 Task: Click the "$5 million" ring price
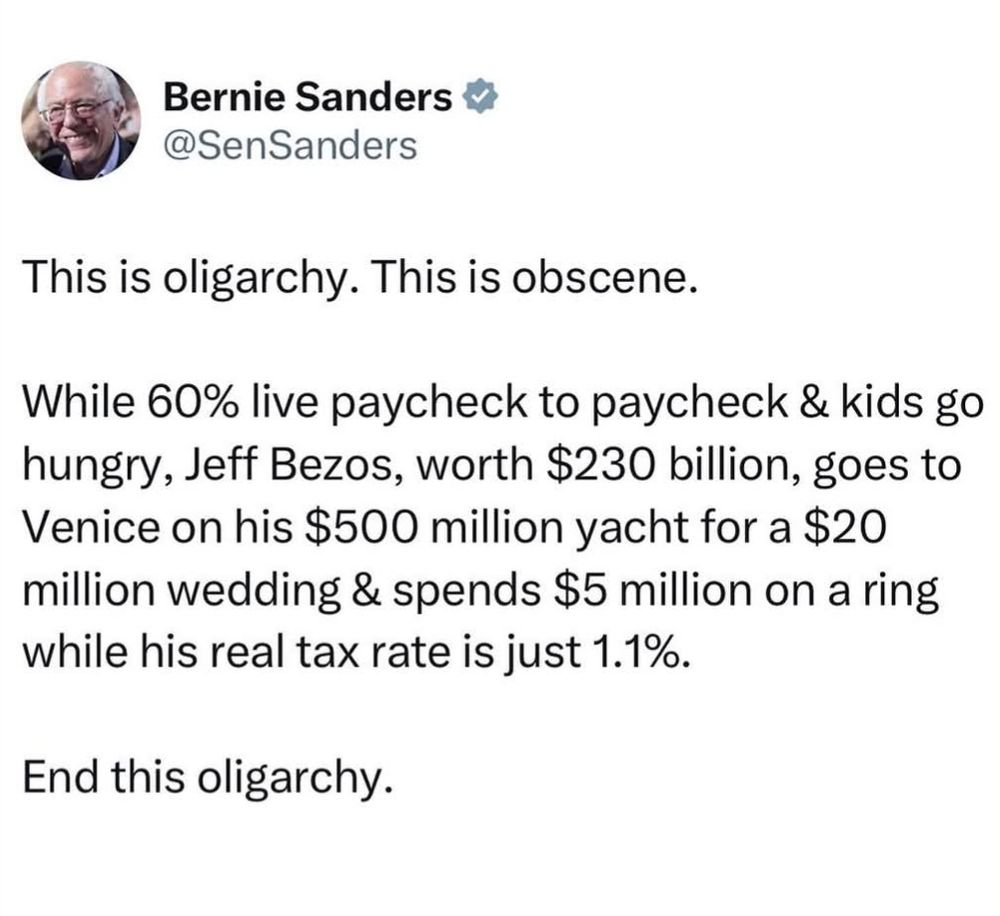pos(654,591)
